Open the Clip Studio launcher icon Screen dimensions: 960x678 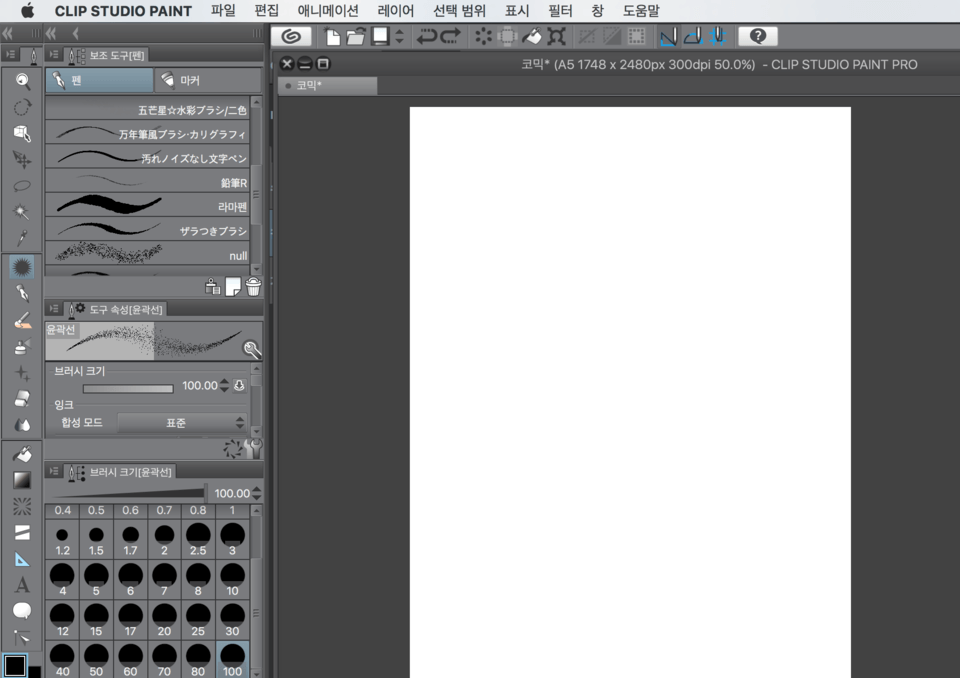tap(291, 37)
